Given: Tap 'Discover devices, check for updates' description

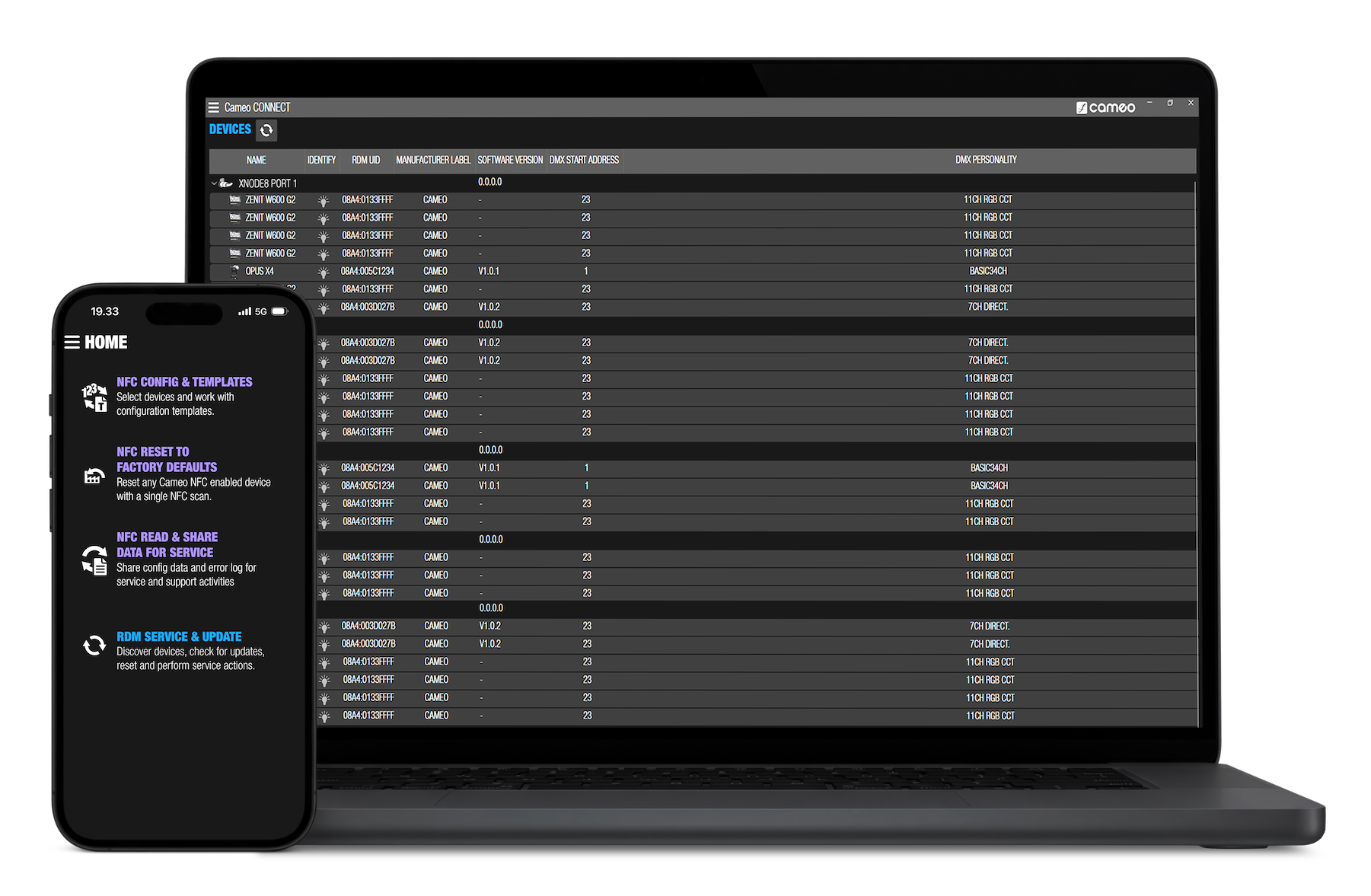Looking at the screenshot, I should 190,658.
